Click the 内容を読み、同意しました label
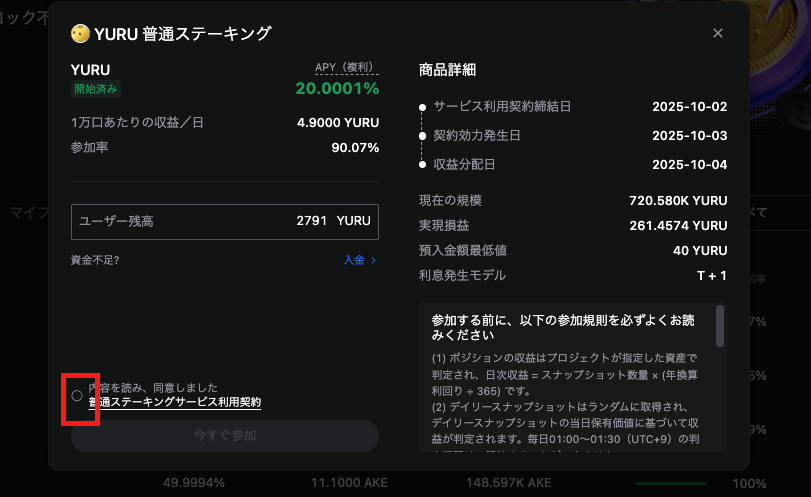Image resolution: width=811 pixels, height=497 pixels. point(153,387)
